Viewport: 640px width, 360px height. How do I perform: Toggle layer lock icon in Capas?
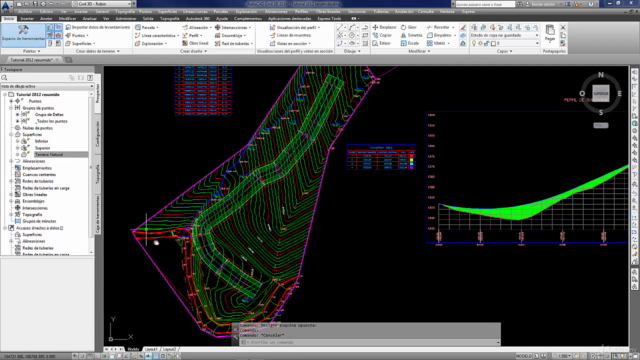point(487,43)
